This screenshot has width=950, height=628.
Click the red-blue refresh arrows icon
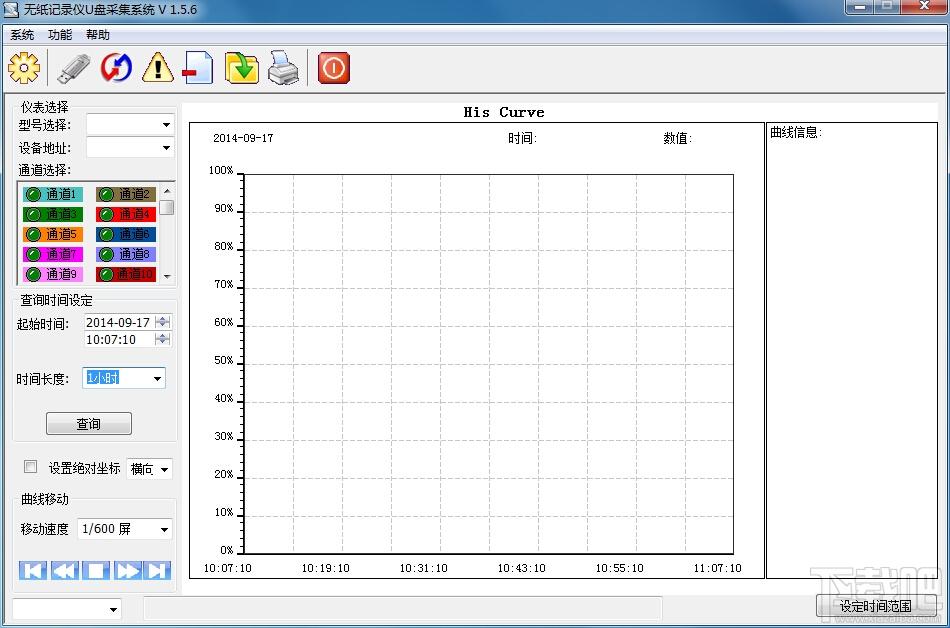coord(116,67)
